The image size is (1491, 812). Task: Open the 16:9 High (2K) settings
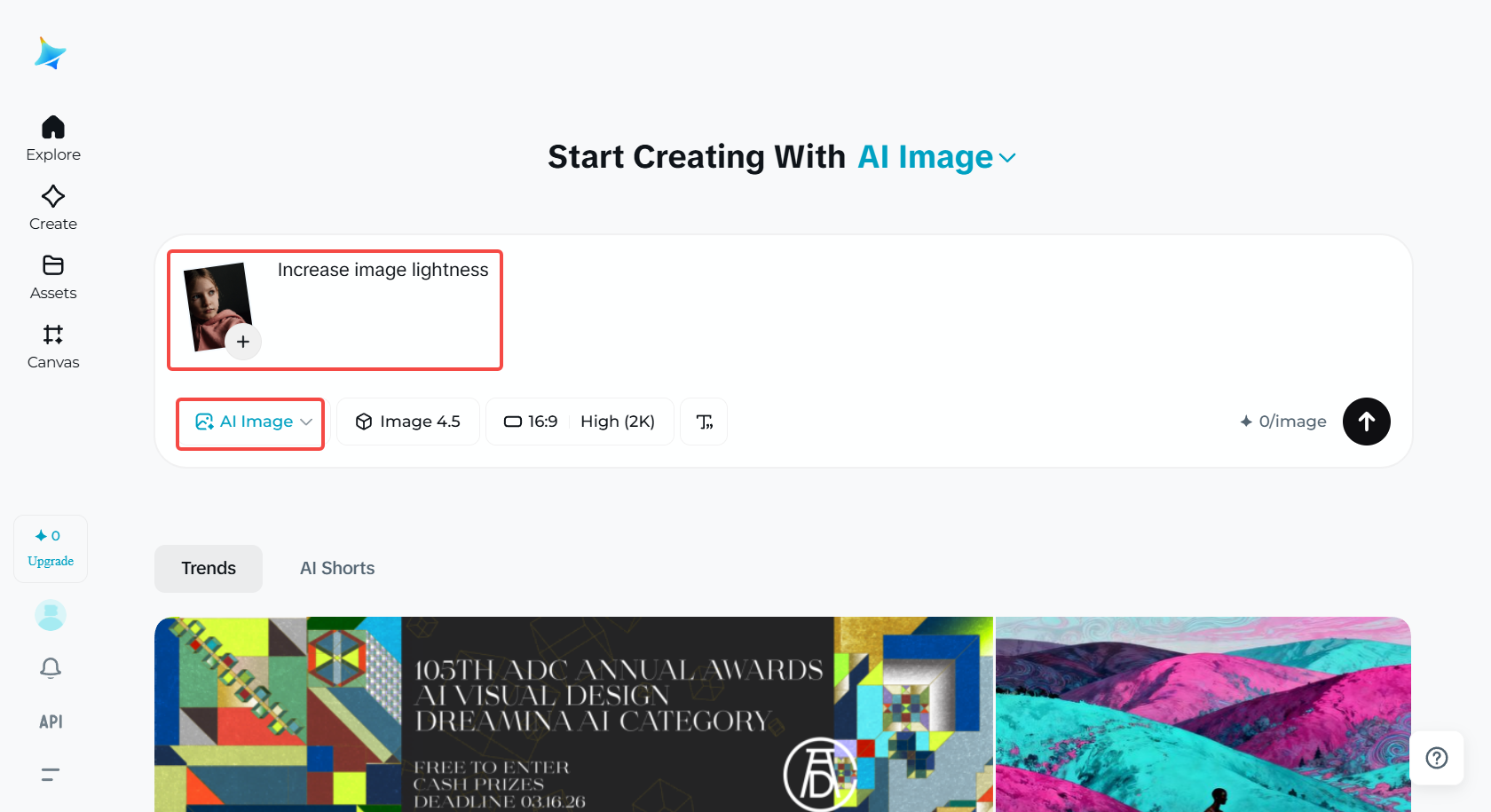pyautogui.click(x=580, y=422)
